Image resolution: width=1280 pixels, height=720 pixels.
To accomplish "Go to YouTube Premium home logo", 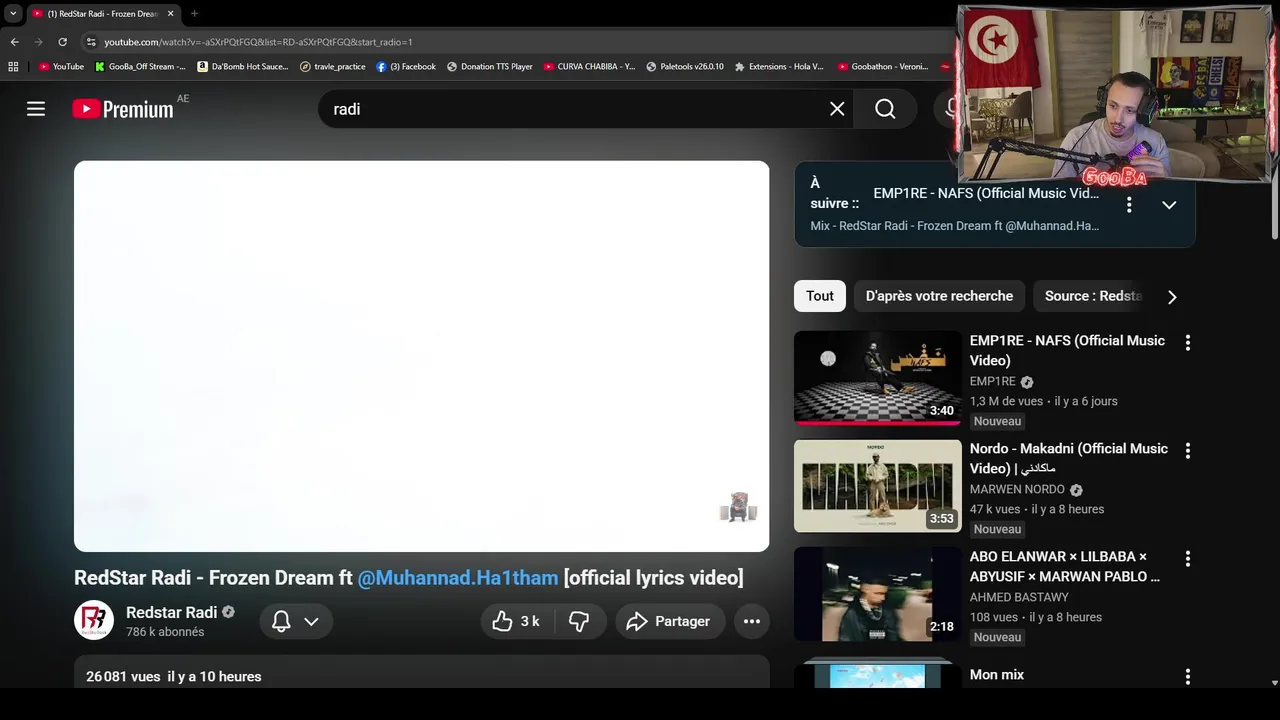I will pos(123,109).
